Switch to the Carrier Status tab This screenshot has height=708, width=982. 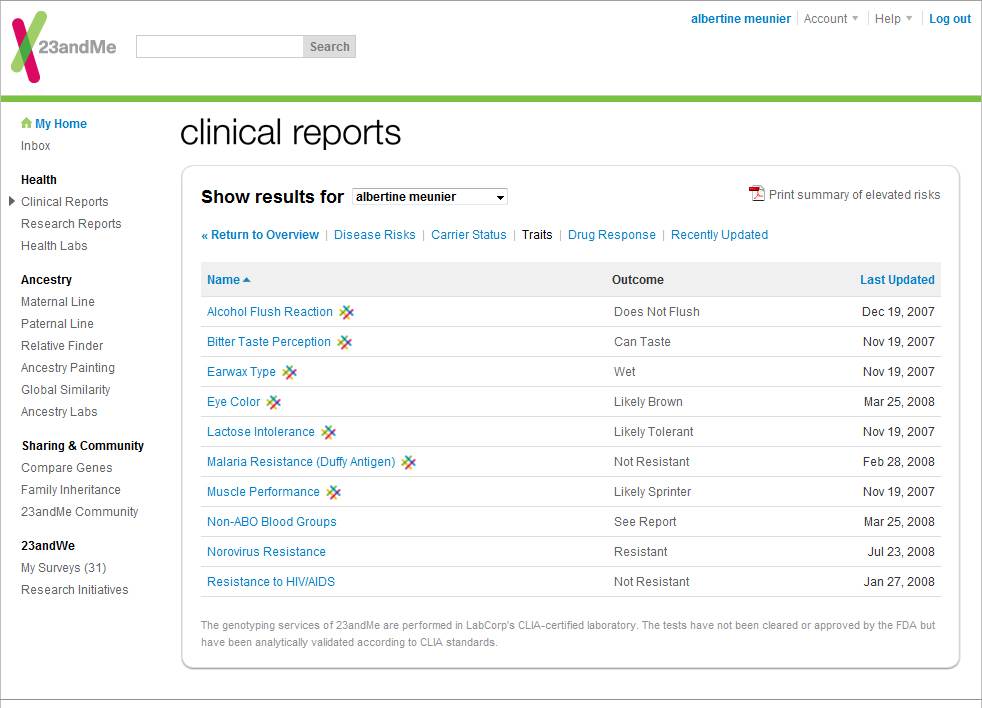[x=468, y=235]
